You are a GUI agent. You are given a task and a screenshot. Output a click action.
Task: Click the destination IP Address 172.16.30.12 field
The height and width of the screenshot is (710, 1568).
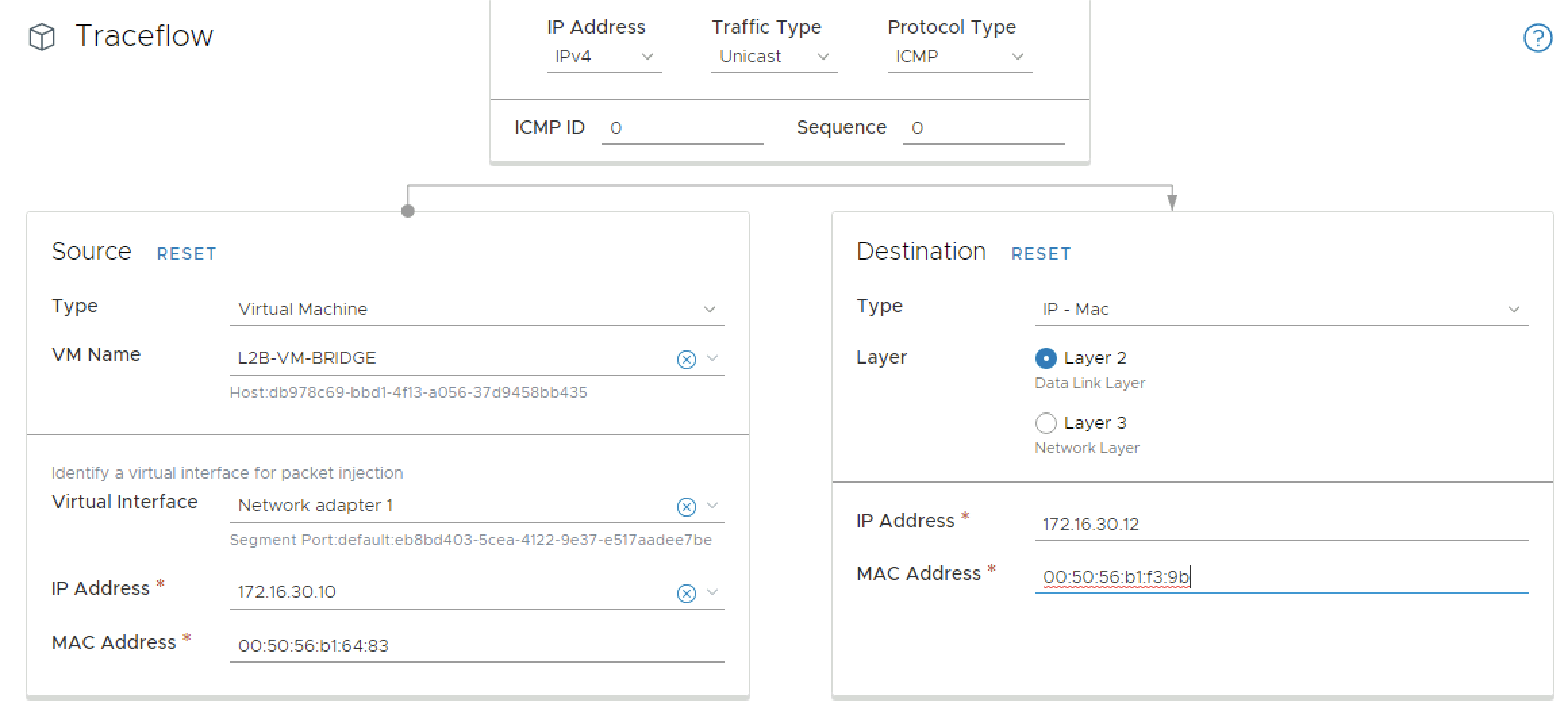pyautogui.click(x=1281, y=524)
